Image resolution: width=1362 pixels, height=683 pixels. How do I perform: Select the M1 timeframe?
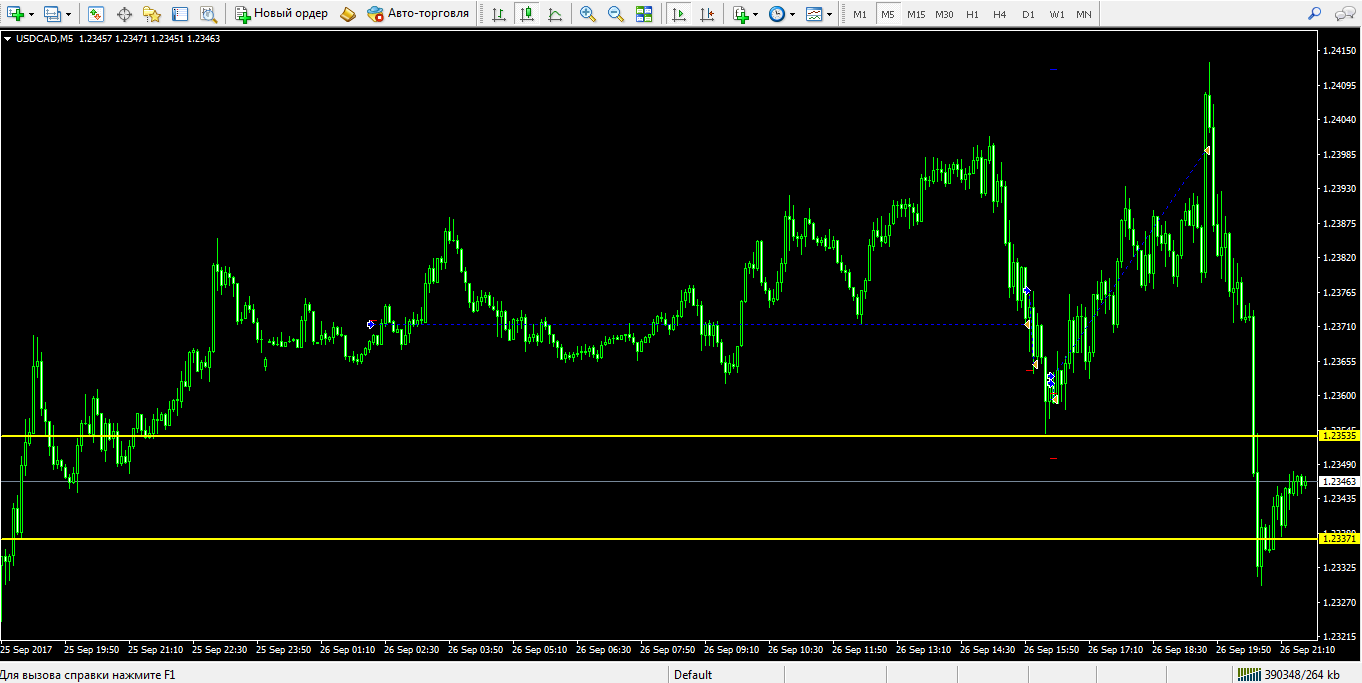point(859,14)
